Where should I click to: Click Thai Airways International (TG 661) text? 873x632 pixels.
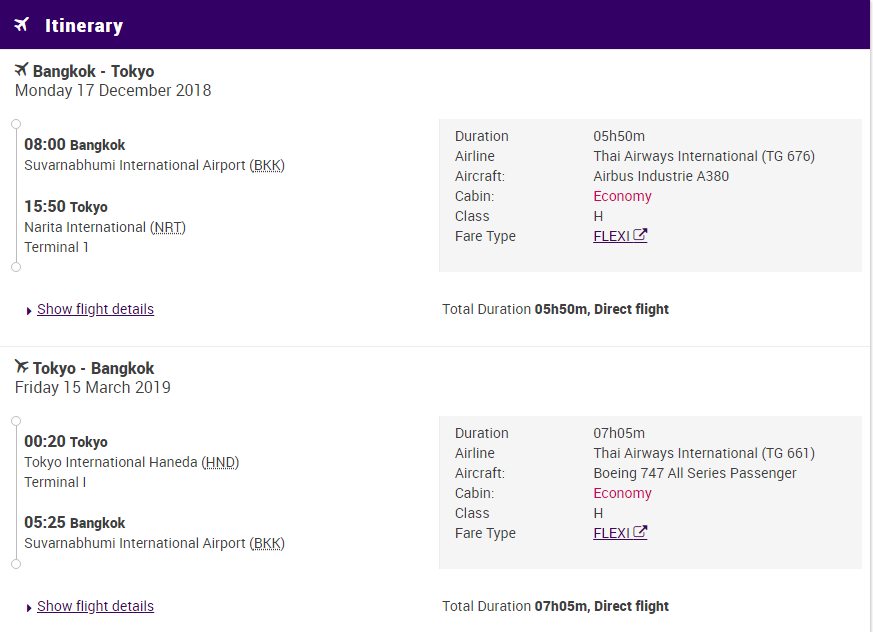click(704, 453)
